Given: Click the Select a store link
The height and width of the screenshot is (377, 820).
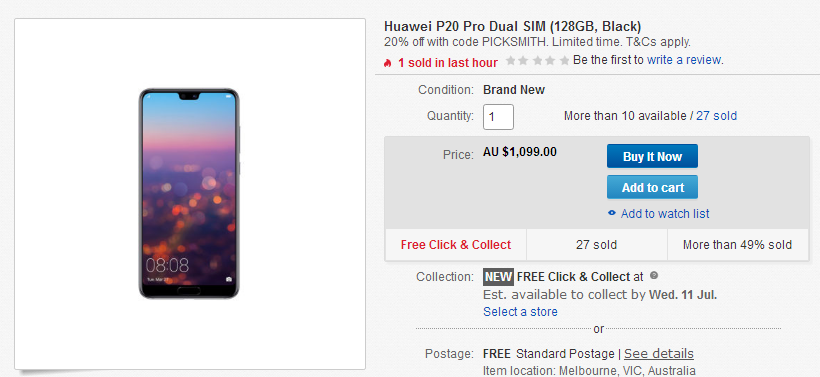Looking at the screenshot, I should click(520, 312).
